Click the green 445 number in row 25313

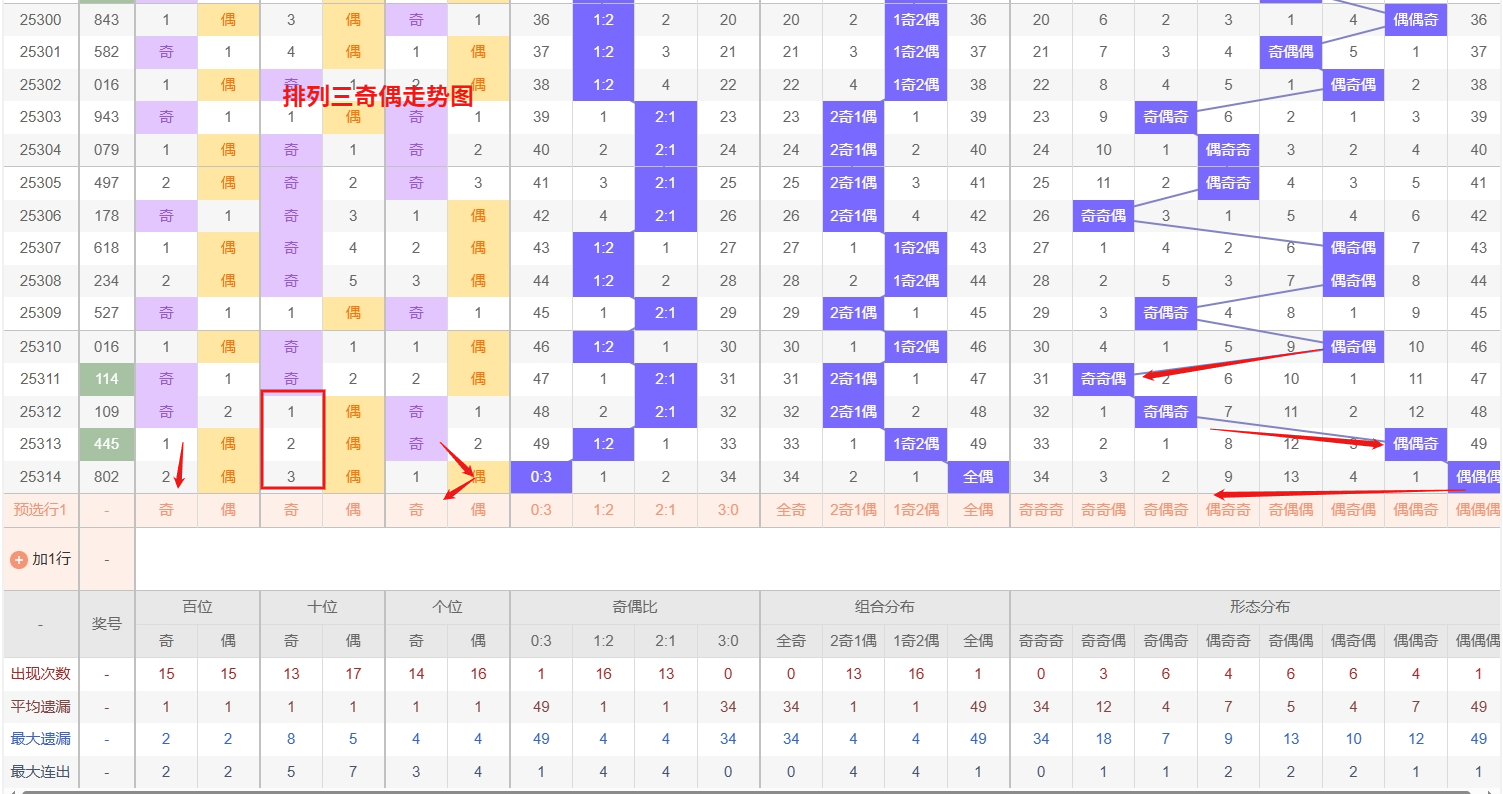tap(107, 444)
